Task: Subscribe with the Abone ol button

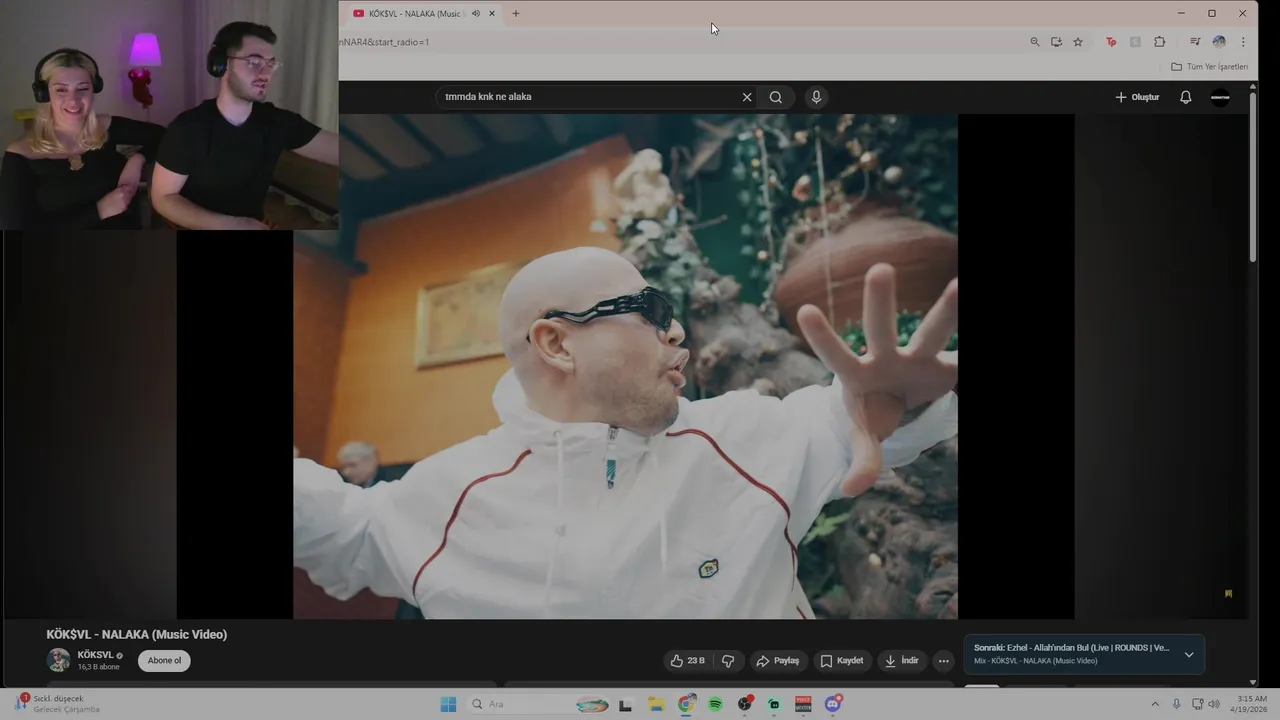Action: (x=164, y=661)
